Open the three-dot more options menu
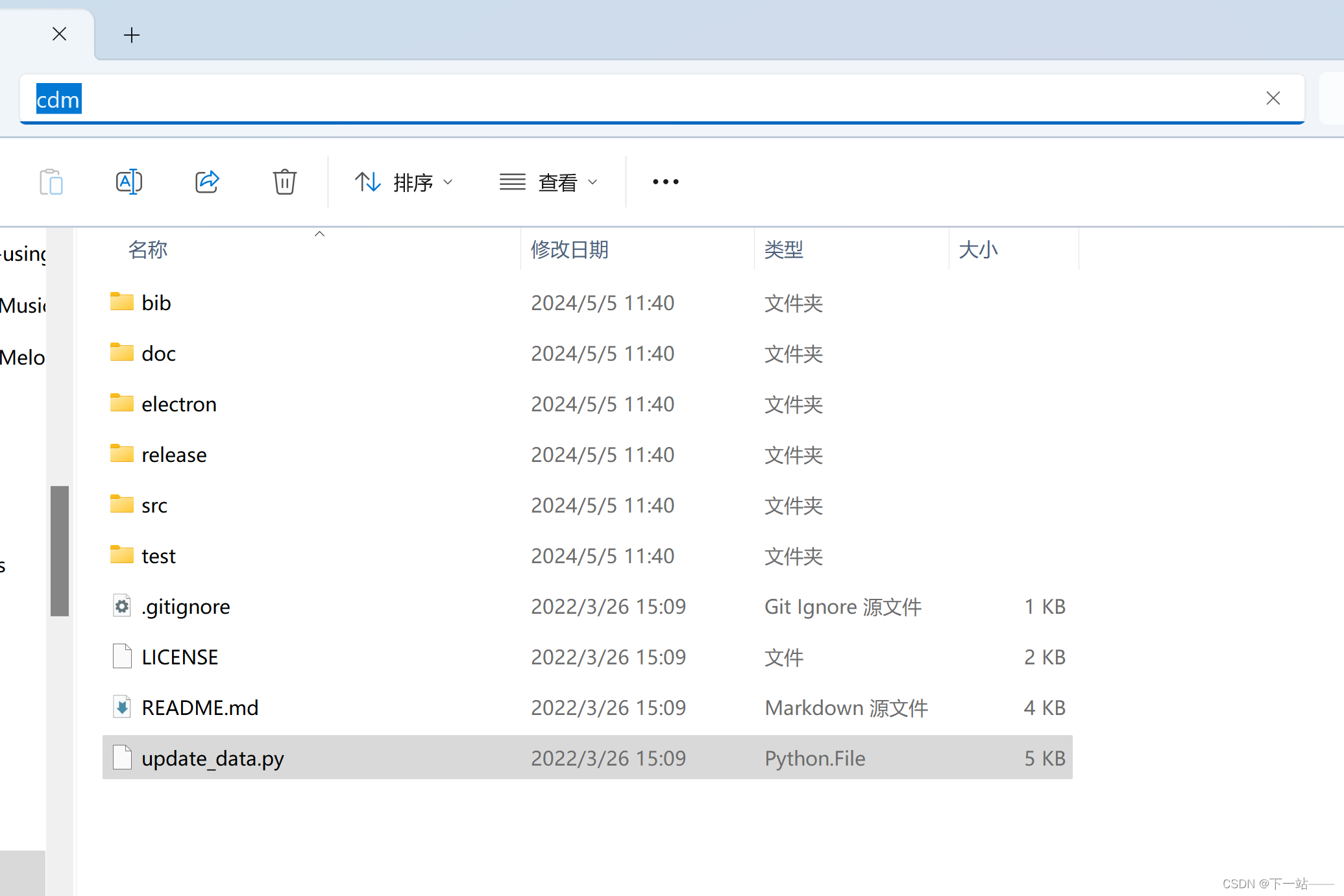 pos(665,182)
